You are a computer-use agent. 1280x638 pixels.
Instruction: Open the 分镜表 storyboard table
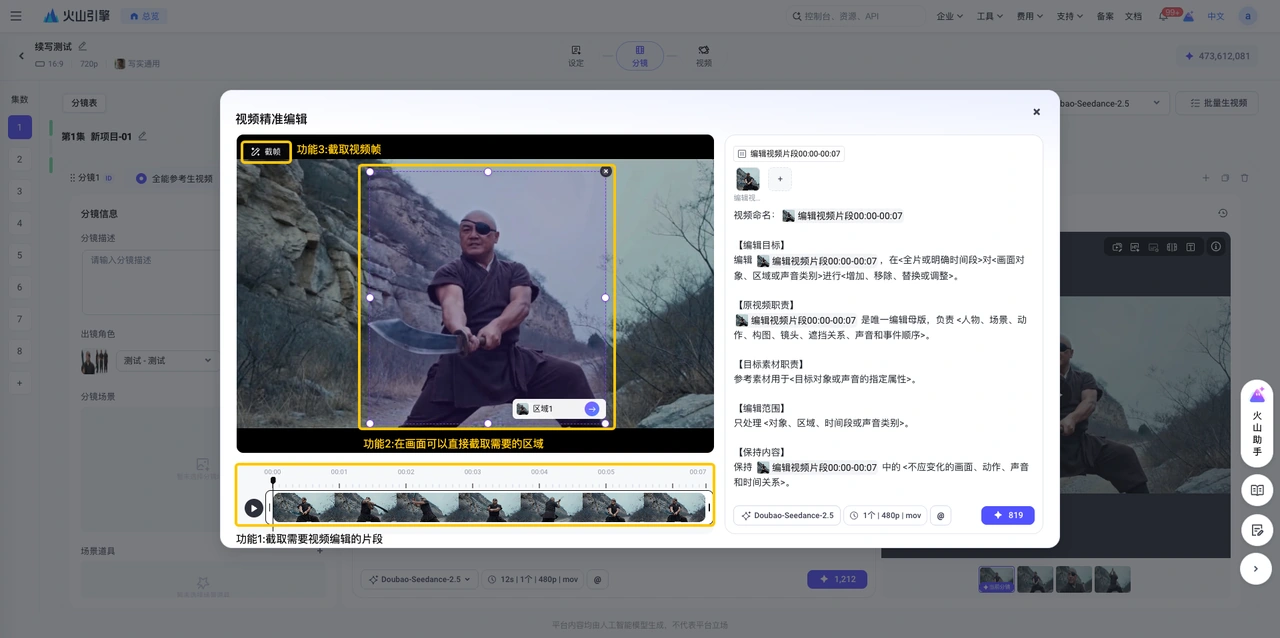pos(84,103)
